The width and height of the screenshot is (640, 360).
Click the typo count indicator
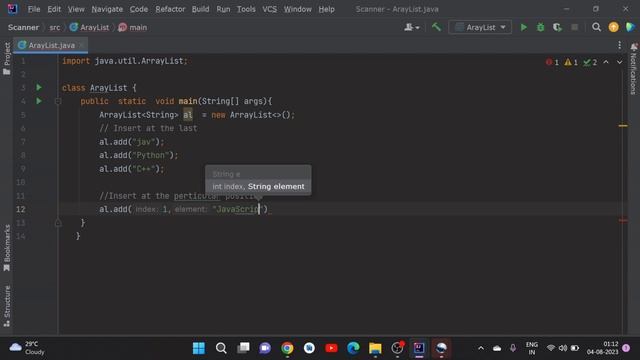(x=590, y=62)
